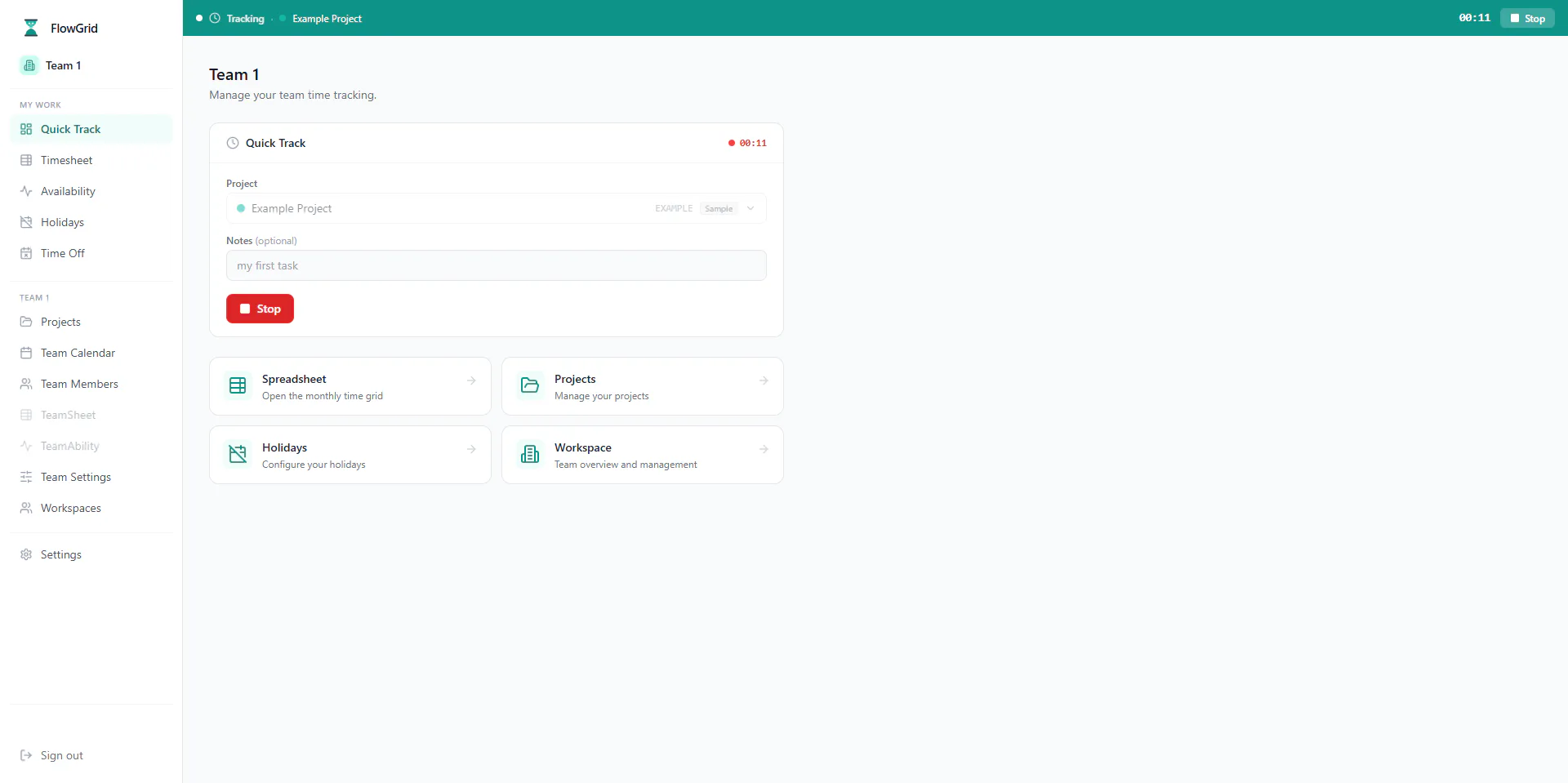1568x783 pixels.
Task: Open the Projects card arrow
Action: [x=764, y=380]
